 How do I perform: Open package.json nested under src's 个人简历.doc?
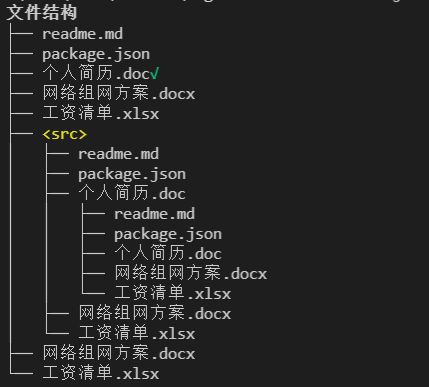(168, 234)
